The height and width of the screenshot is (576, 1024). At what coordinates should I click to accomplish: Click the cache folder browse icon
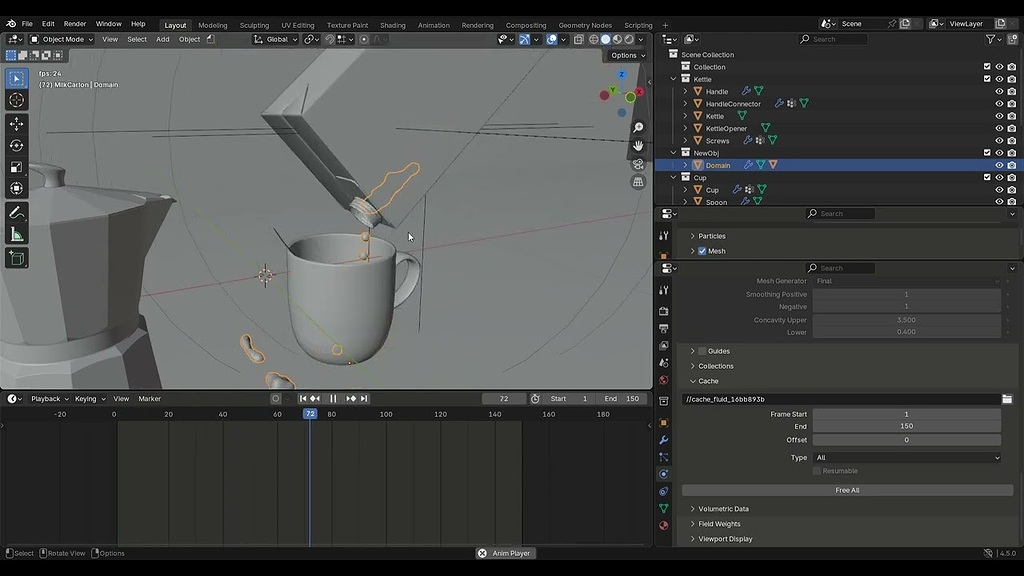click(x=1007, y=399)
